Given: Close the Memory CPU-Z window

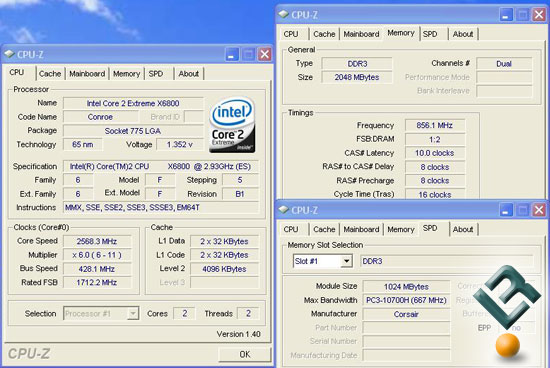Looking at the screenshot, I should (539, 15).
